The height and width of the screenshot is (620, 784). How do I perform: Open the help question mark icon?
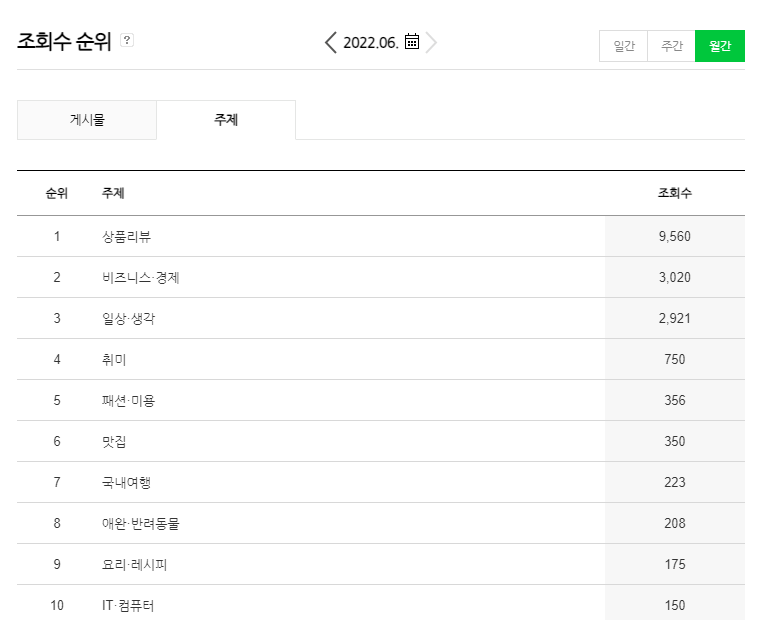pos(127,40)
